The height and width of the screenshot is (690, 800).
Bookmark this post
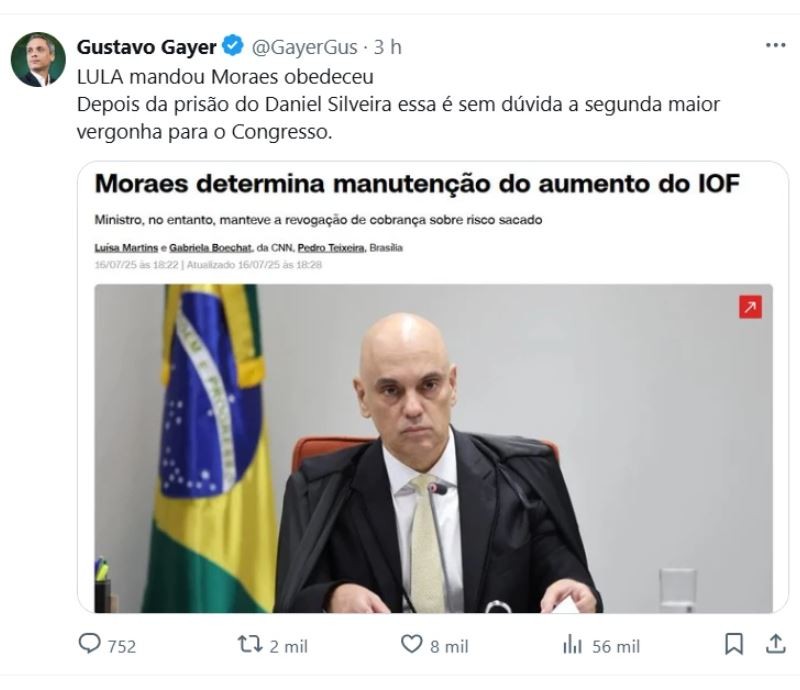(x=734, y=644)
